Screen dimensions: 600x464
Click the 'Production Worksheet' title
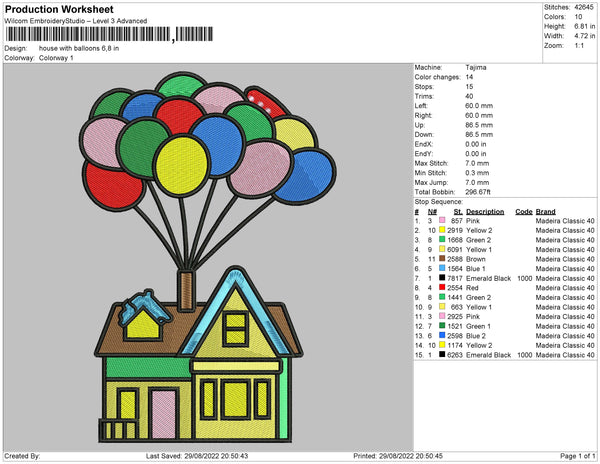click(x=59, y=9)
